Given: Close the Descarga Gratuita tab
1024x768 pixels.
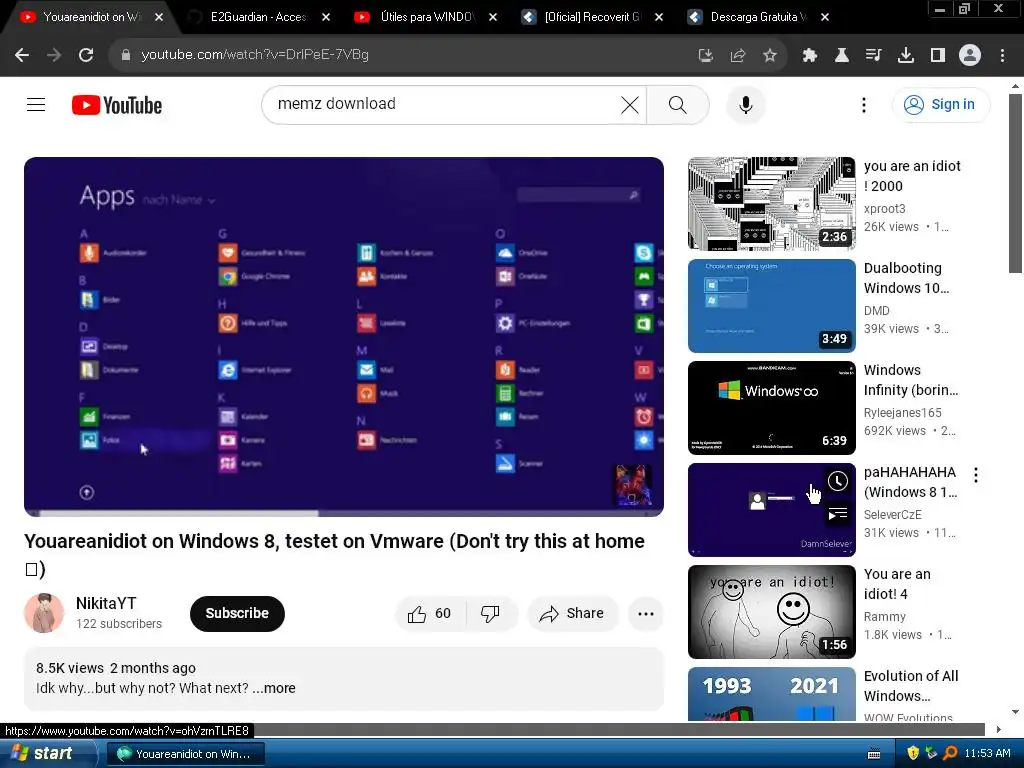Looking at the screenshot, I should (x=825, y=17).
